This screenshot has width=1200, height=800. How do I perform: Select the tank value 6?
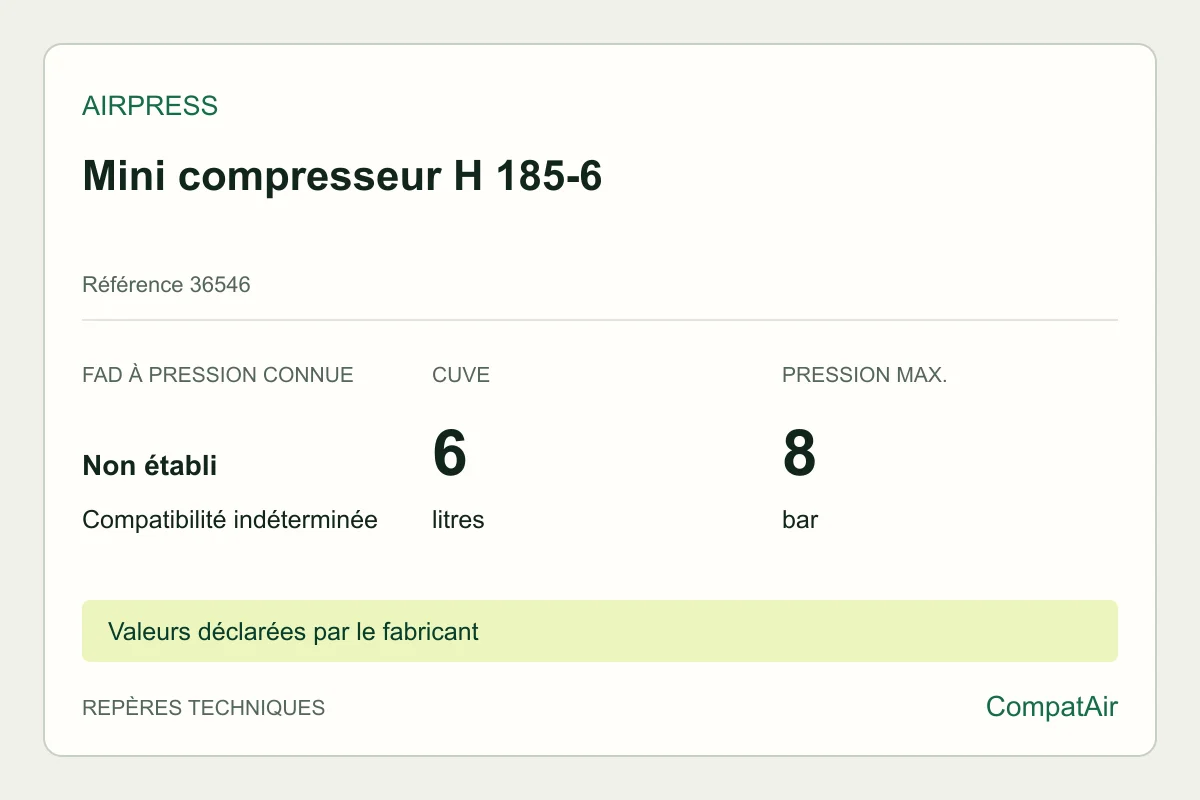[x=450, y=453]
